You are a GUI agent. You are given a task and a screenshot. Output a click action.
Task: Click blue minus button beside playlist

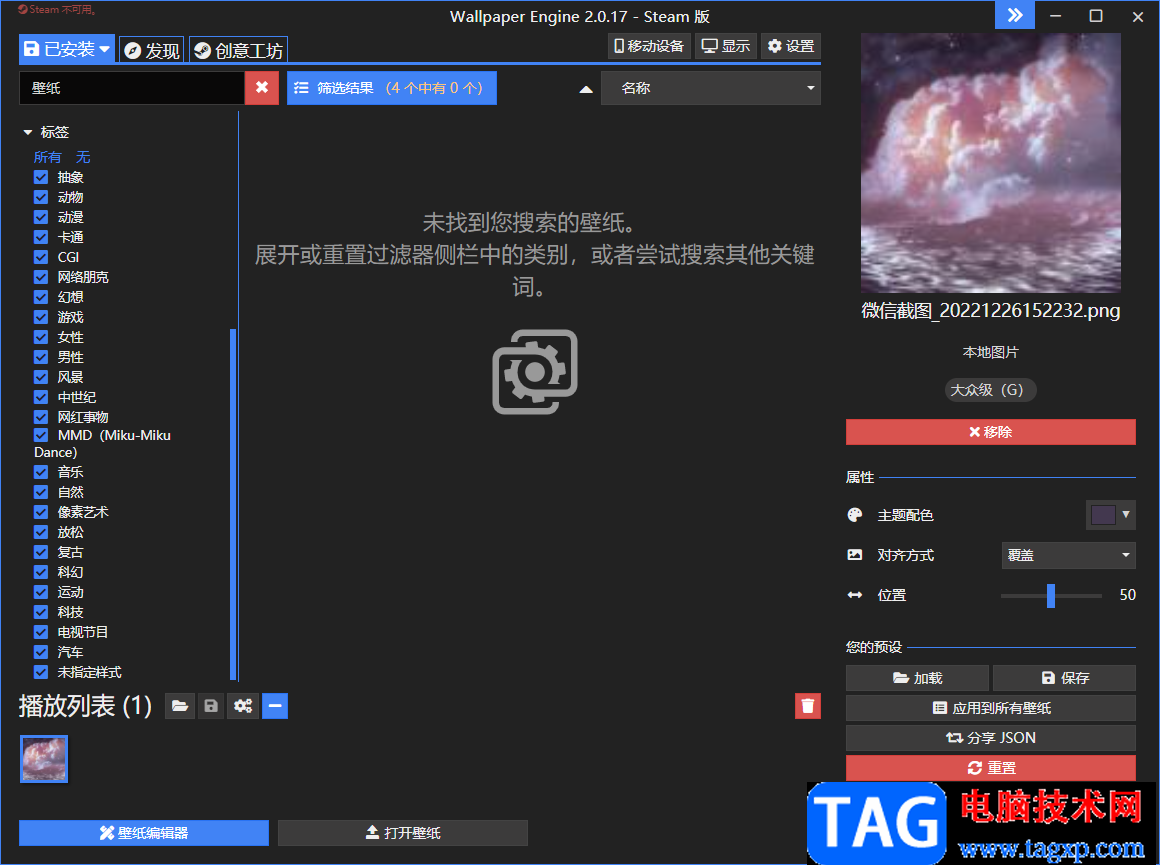tap(274, 706)
